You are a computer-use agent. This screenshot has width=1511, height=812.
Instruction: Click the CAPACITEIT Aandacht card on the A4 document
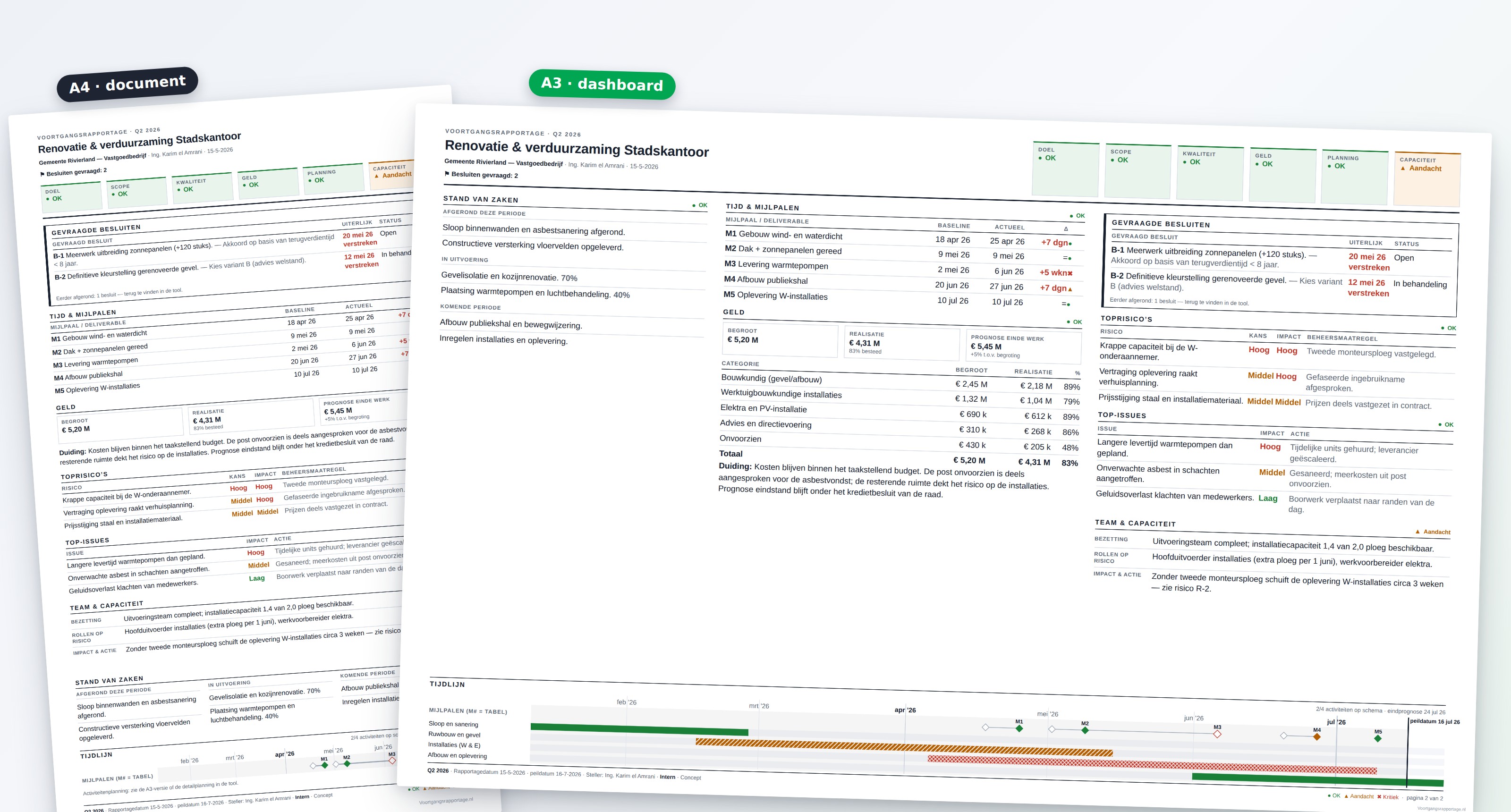click(391, 175)
